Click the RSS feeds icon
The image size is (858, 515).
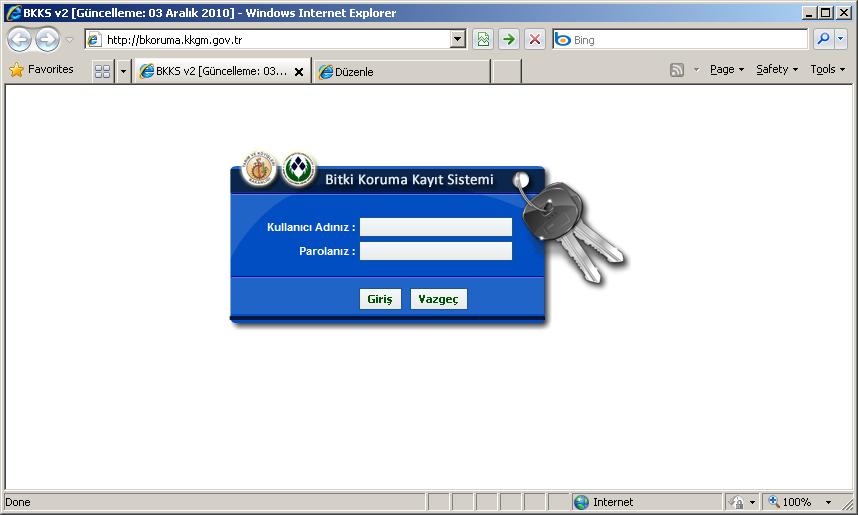click(677, 70)
